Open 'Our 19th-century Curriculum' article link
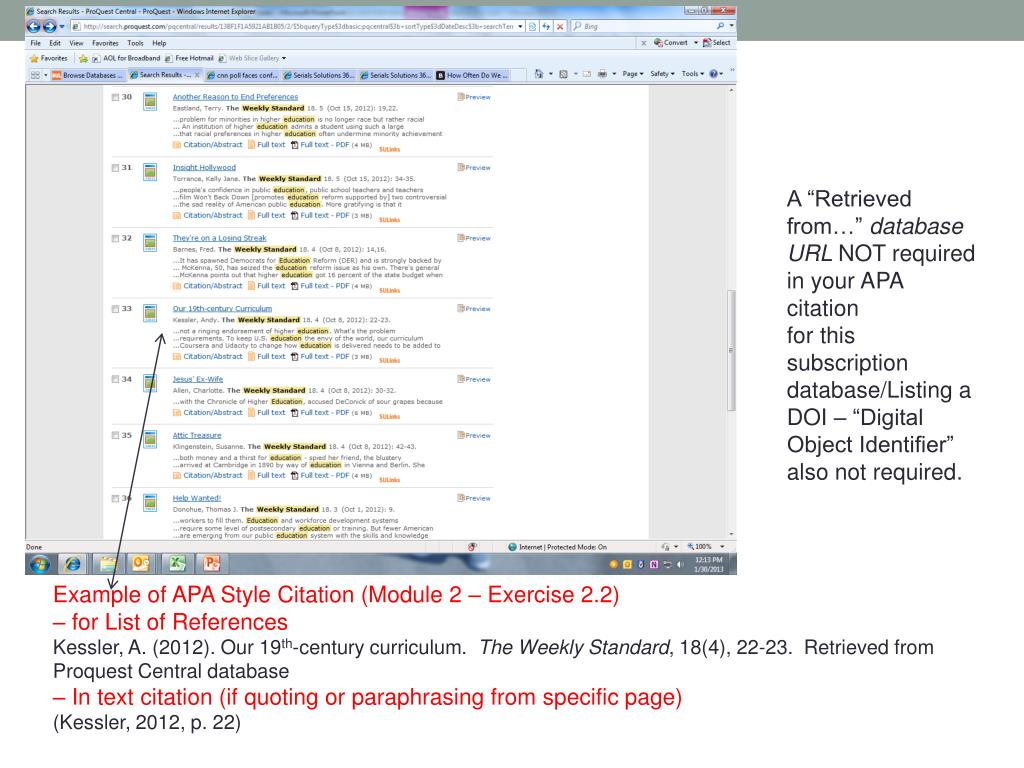 222,308
